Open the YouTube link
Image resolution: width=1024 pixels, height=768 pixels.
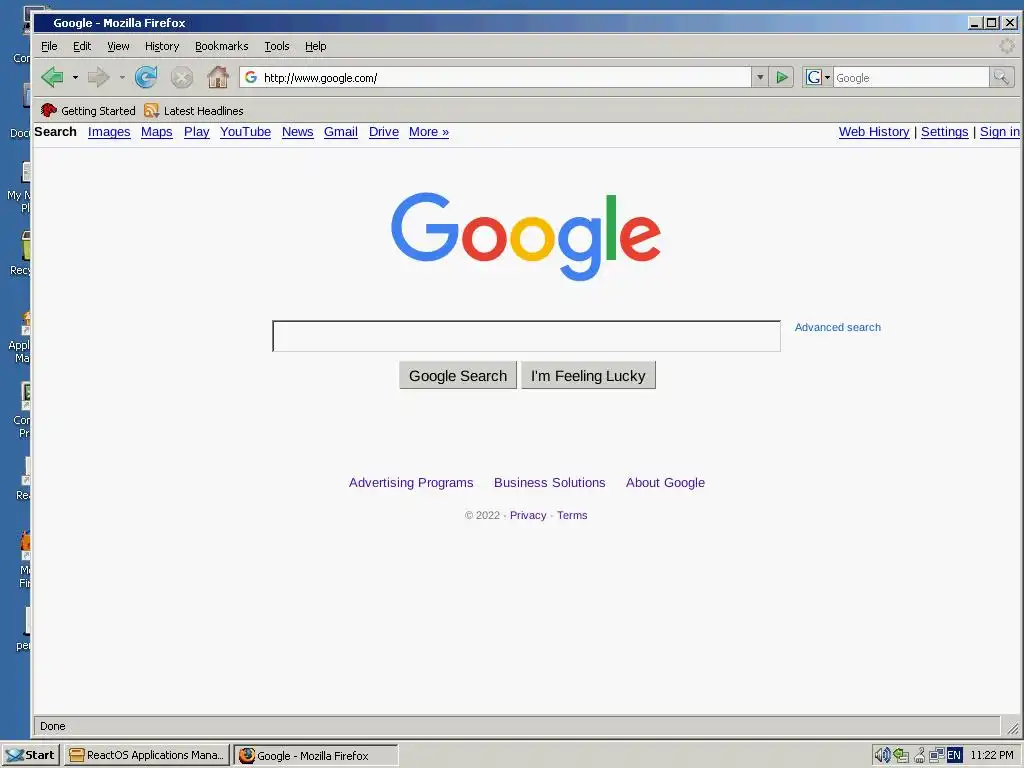(x=246, y=132)
